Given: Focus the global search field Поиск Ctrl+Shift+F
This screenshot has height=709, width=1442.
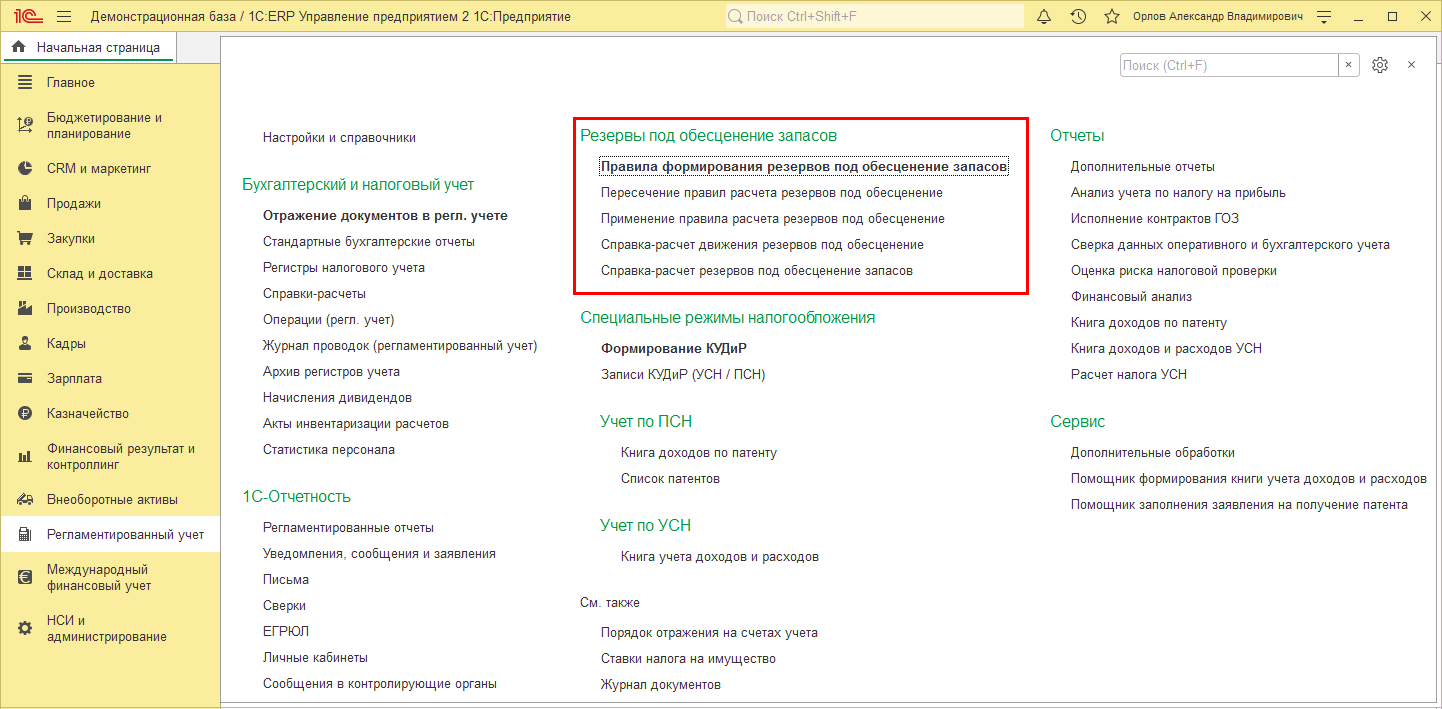Looking at the screenshot, I should [875, 17].
